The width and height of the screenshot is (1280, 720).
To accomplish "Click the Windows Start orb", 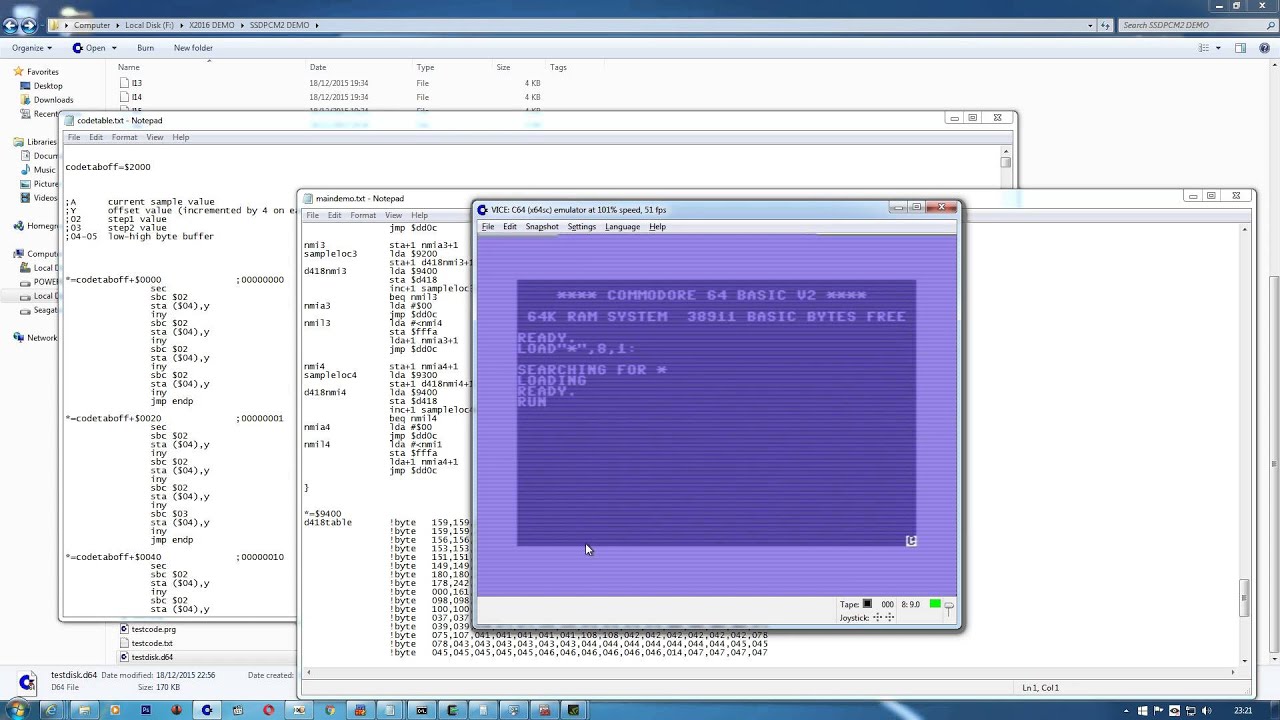I will click(x=20, y=710).
